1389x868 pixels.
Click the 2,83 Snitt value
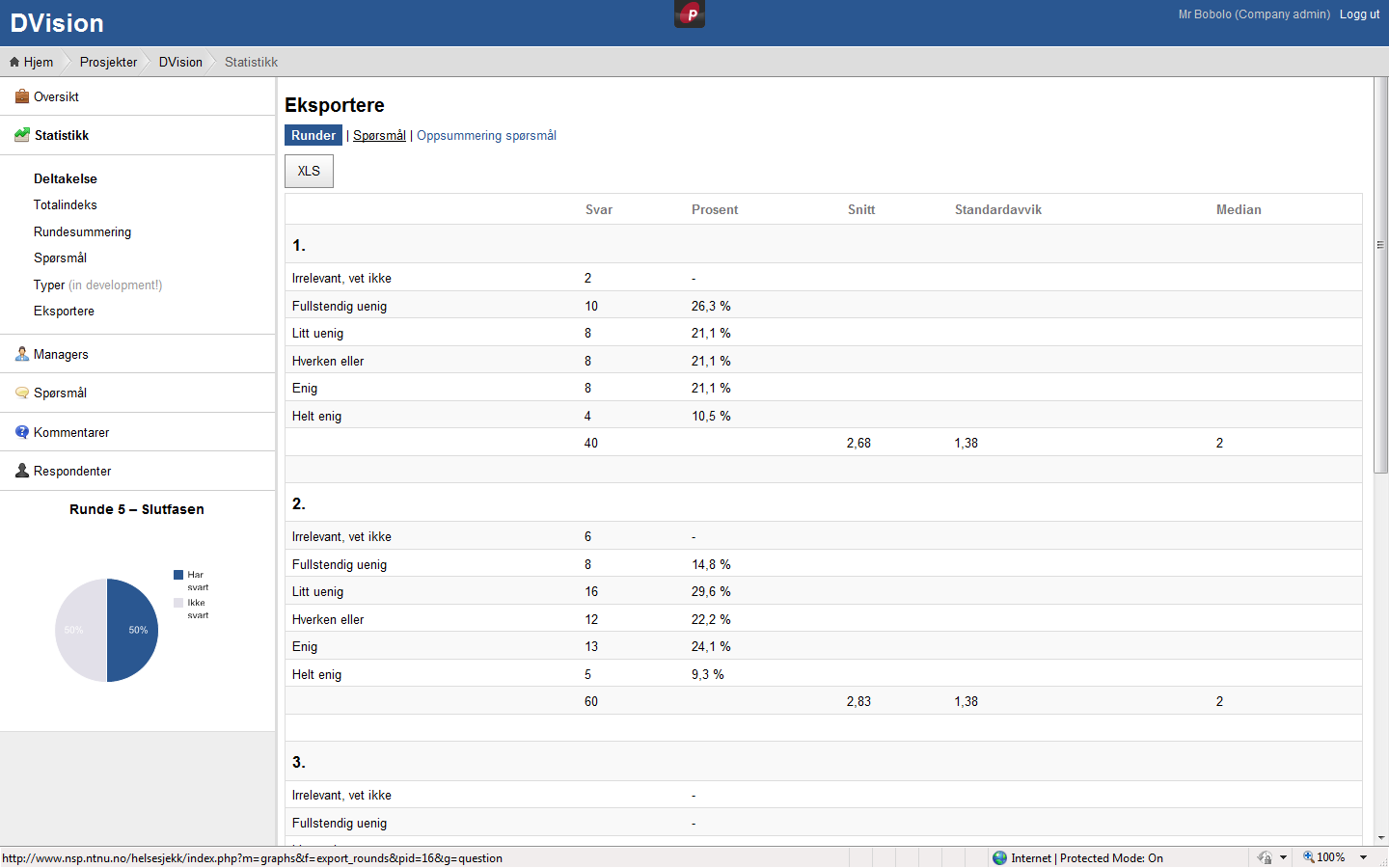click(858, 701)
